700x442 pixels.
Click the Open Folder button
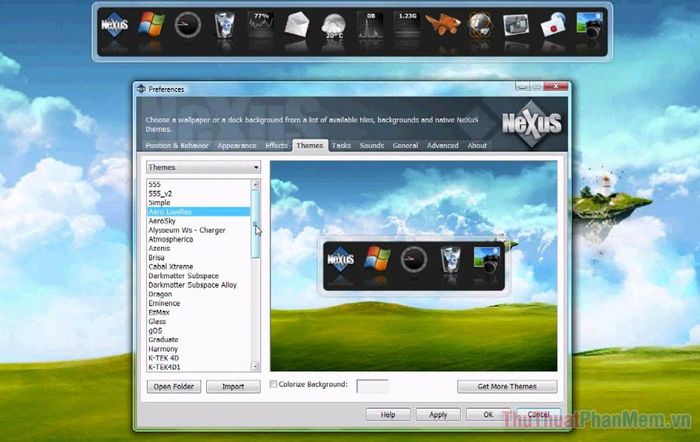pos(174,387)
